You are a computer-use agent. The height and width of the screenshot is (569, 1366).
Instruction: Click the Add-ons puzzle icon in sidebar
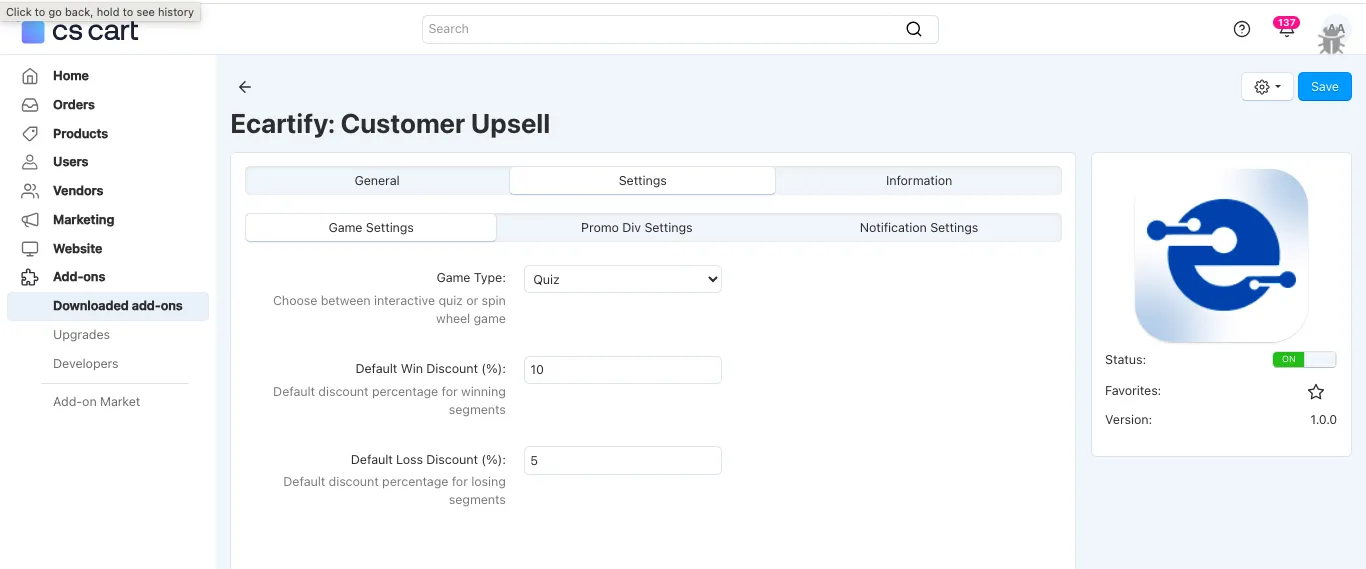[31, 277]
